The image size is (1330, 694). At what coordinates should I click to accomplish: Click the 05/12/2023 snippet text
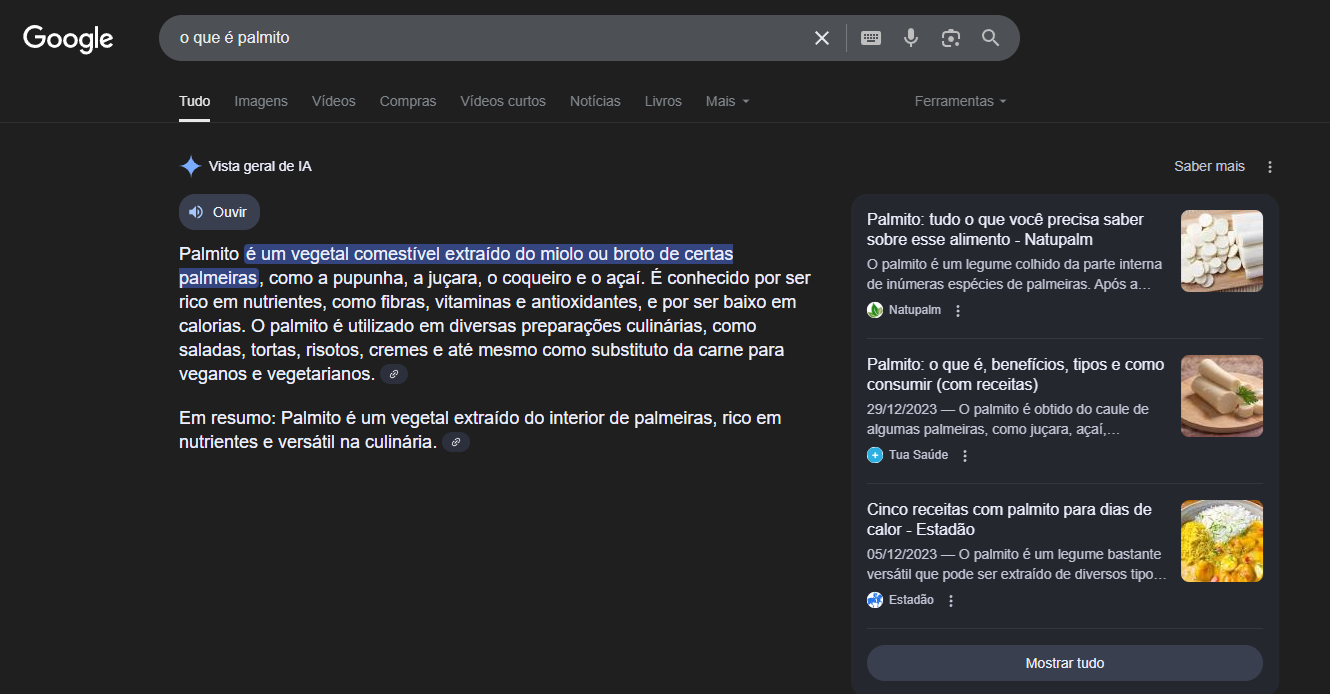click(x=1016, y=564)
